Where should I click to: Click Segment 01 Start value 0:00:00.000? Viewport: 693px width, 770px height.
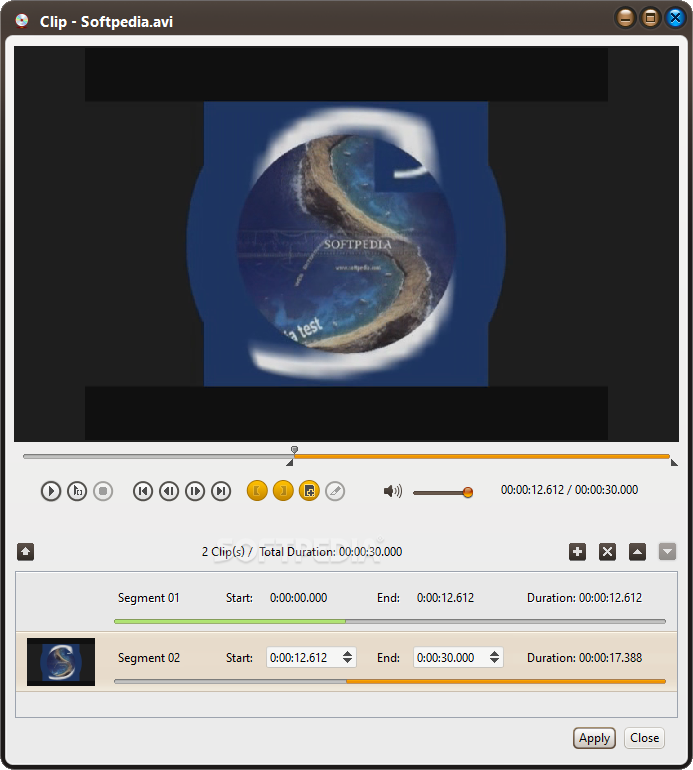pos(298,598)
